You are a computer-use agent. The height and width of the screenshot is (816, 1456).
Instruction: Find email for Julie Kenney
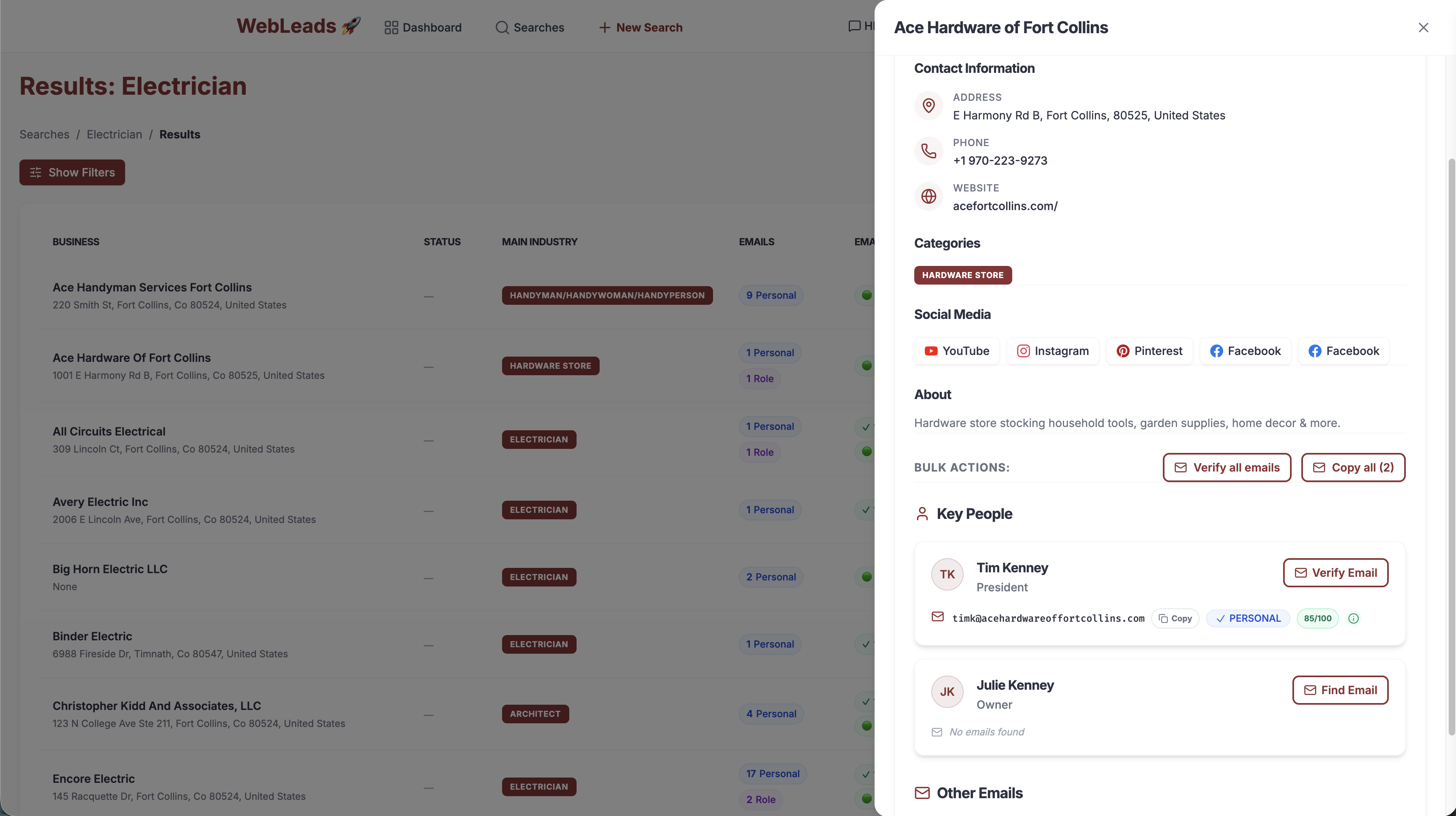tap(1339, 690)
